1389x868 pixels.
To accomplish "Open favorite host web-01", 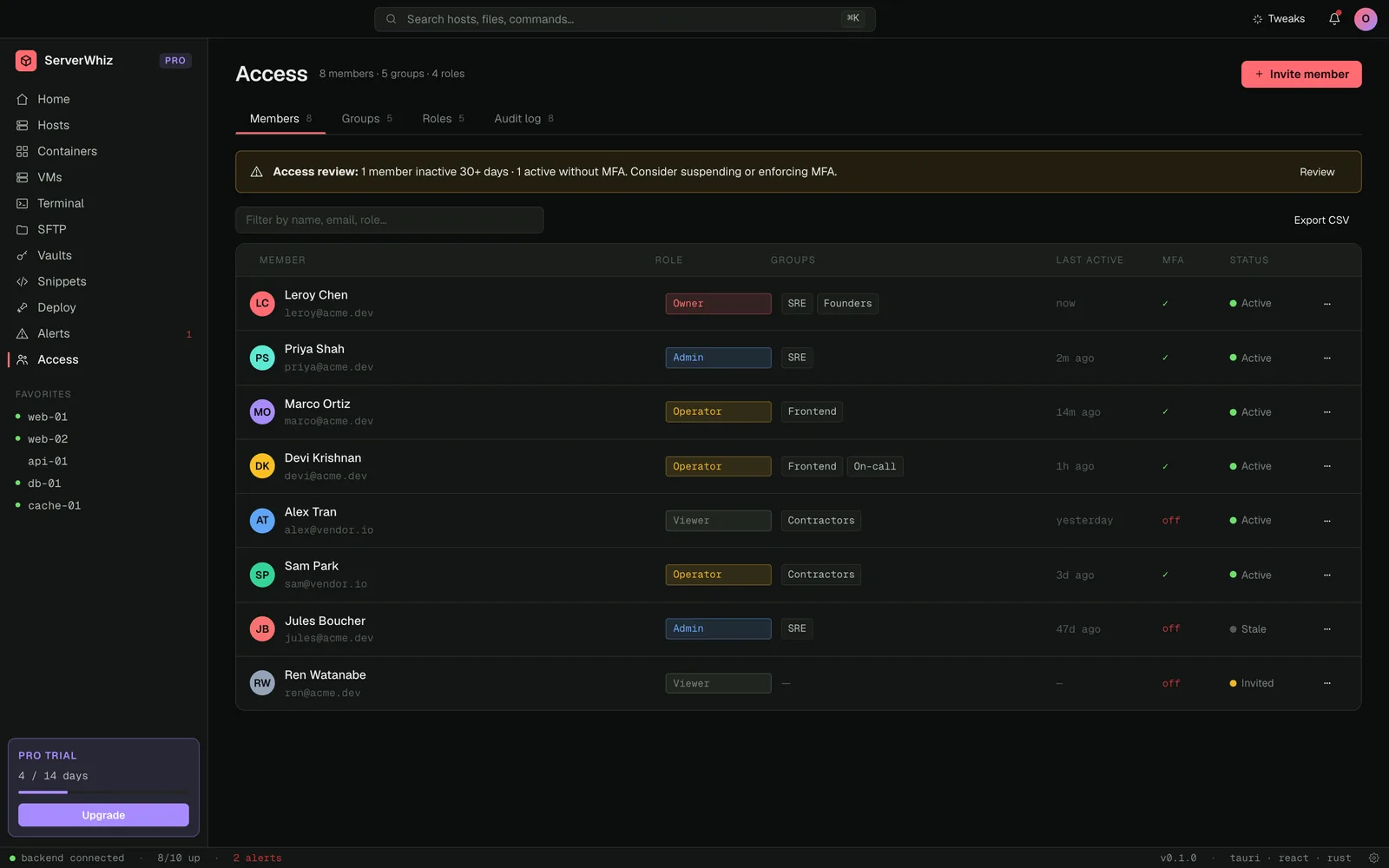I will coord(104,417).
